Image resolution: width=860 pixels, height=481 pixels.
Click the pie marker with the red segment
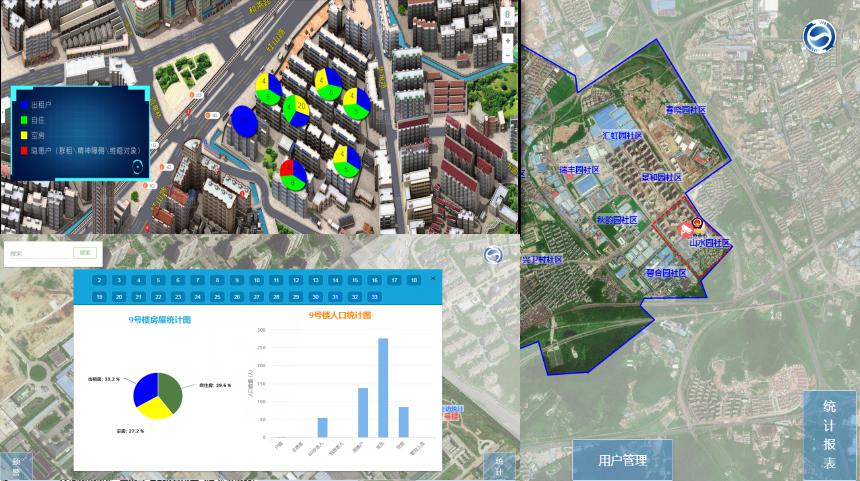[x=292, y=174]
